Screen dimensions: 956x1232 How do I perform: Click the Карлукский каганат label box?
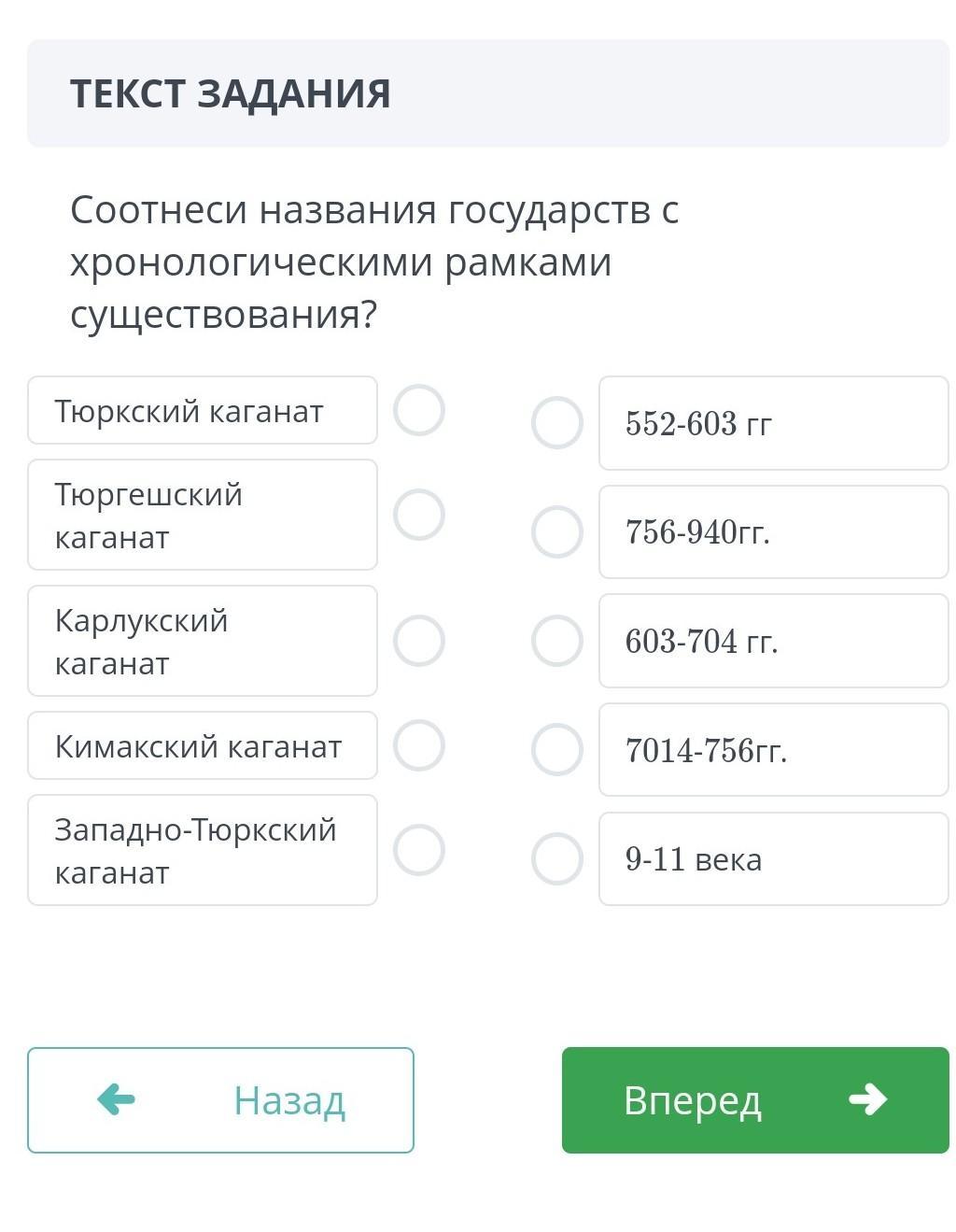click(x=203, y=641)
